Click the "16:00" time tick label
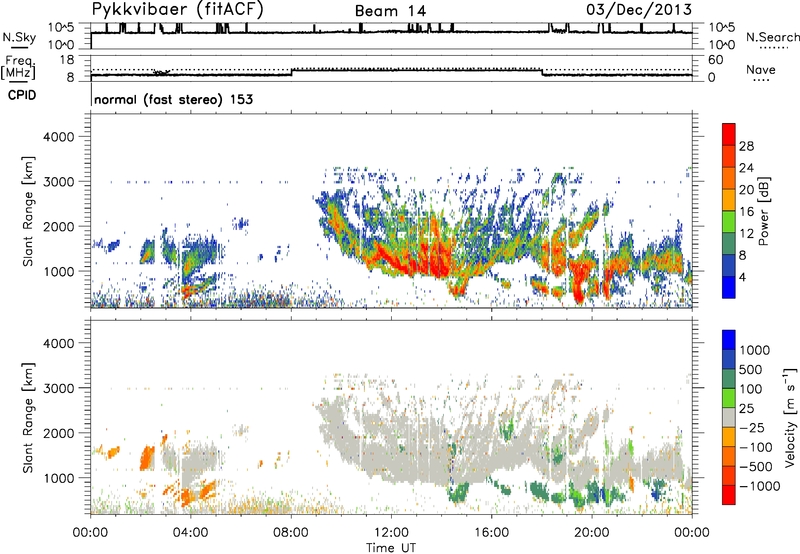The height and width of the screenshot is (554, 800). (491, 533)
